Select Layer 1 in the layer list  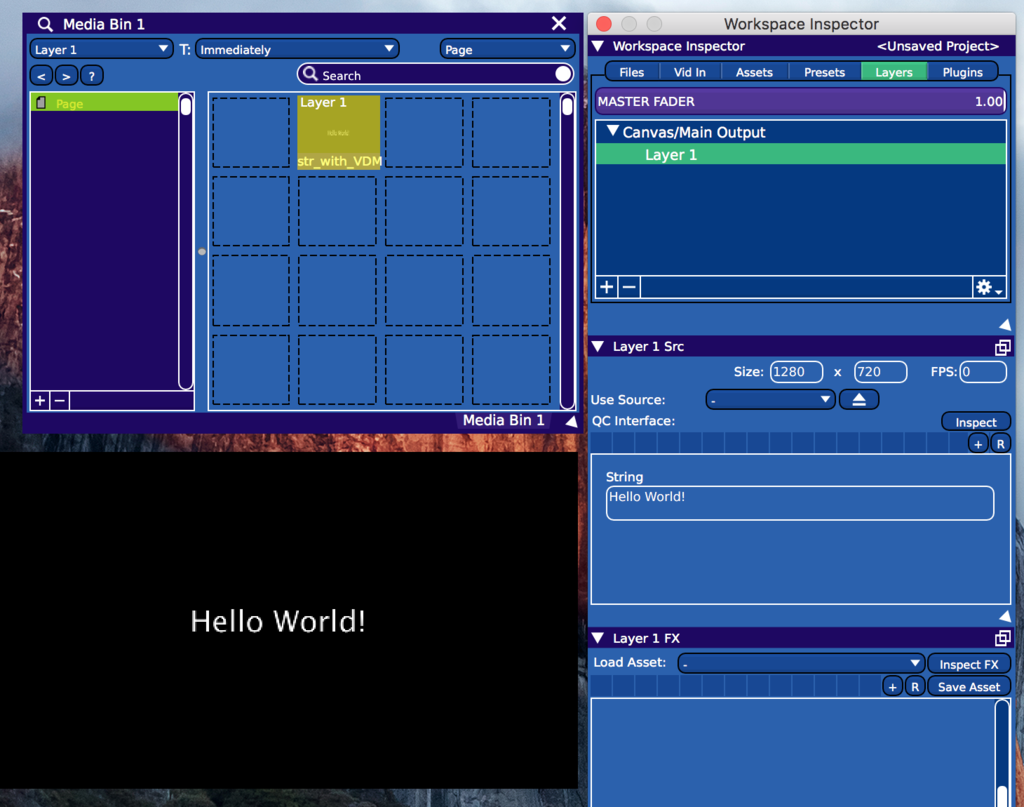[801, 155]
